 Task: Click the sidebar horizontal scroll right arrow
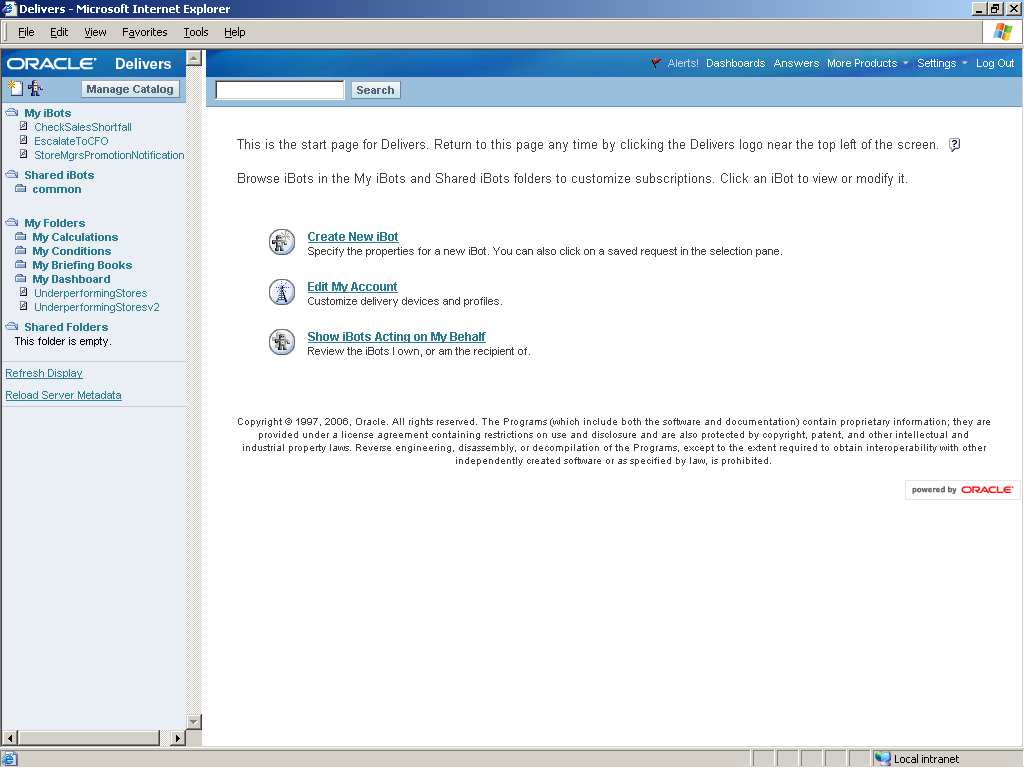click(178, 738)
